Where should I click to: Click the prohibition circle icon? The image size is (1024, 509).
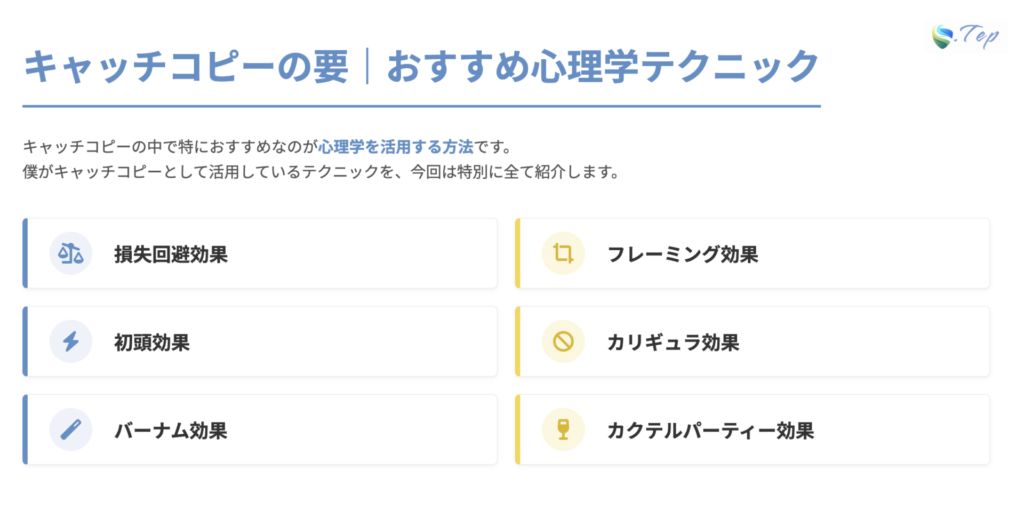[563, 342]
